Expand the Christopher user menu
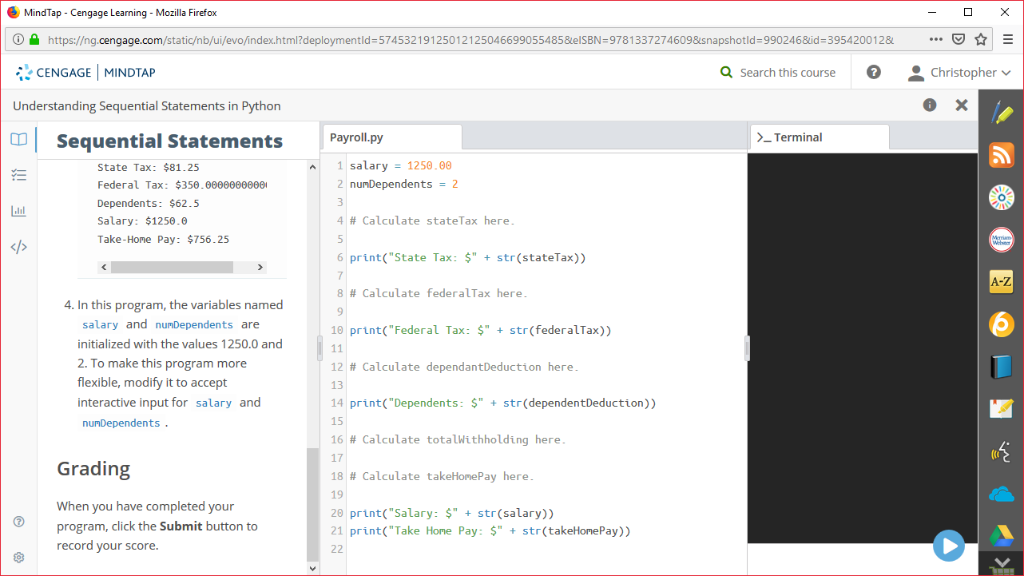The height and width of the screenshot is (576, 1024). [x=957, y=72]
